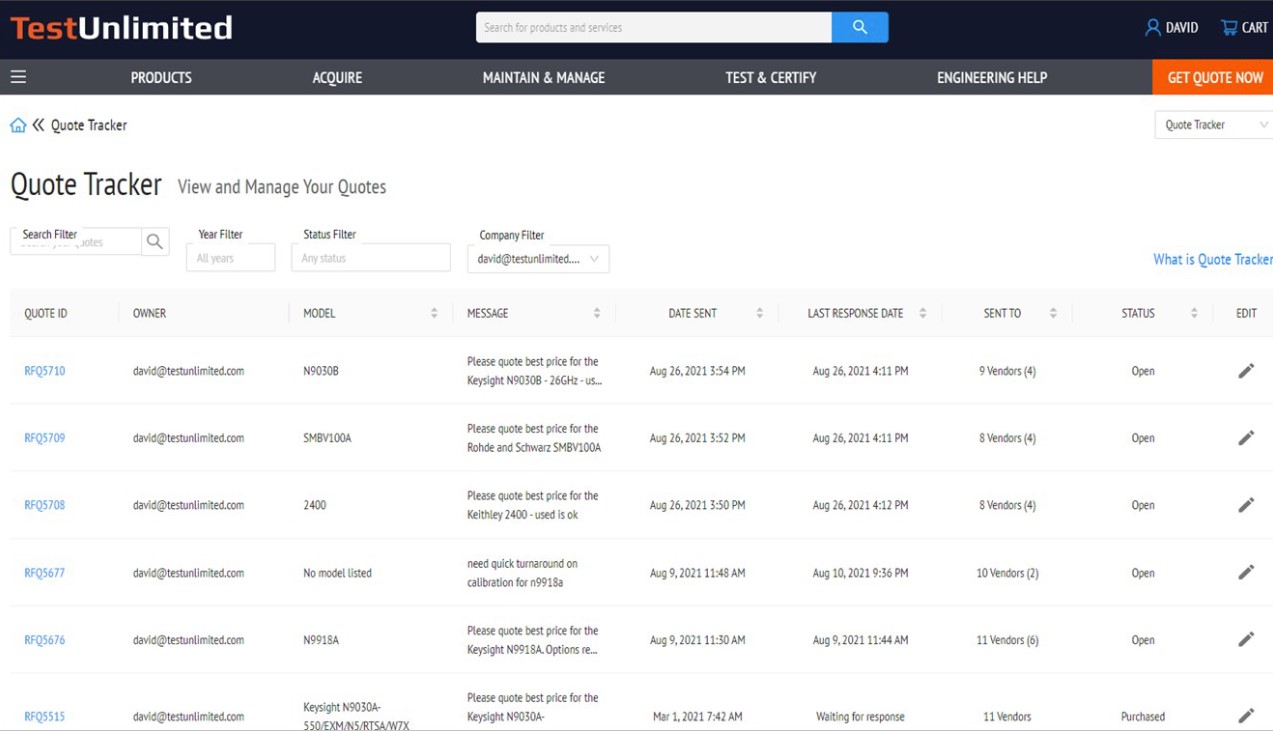The image size is (1273, 731).
Task: Open the TEST & CERTIFY menu
Action: [768, 77]
